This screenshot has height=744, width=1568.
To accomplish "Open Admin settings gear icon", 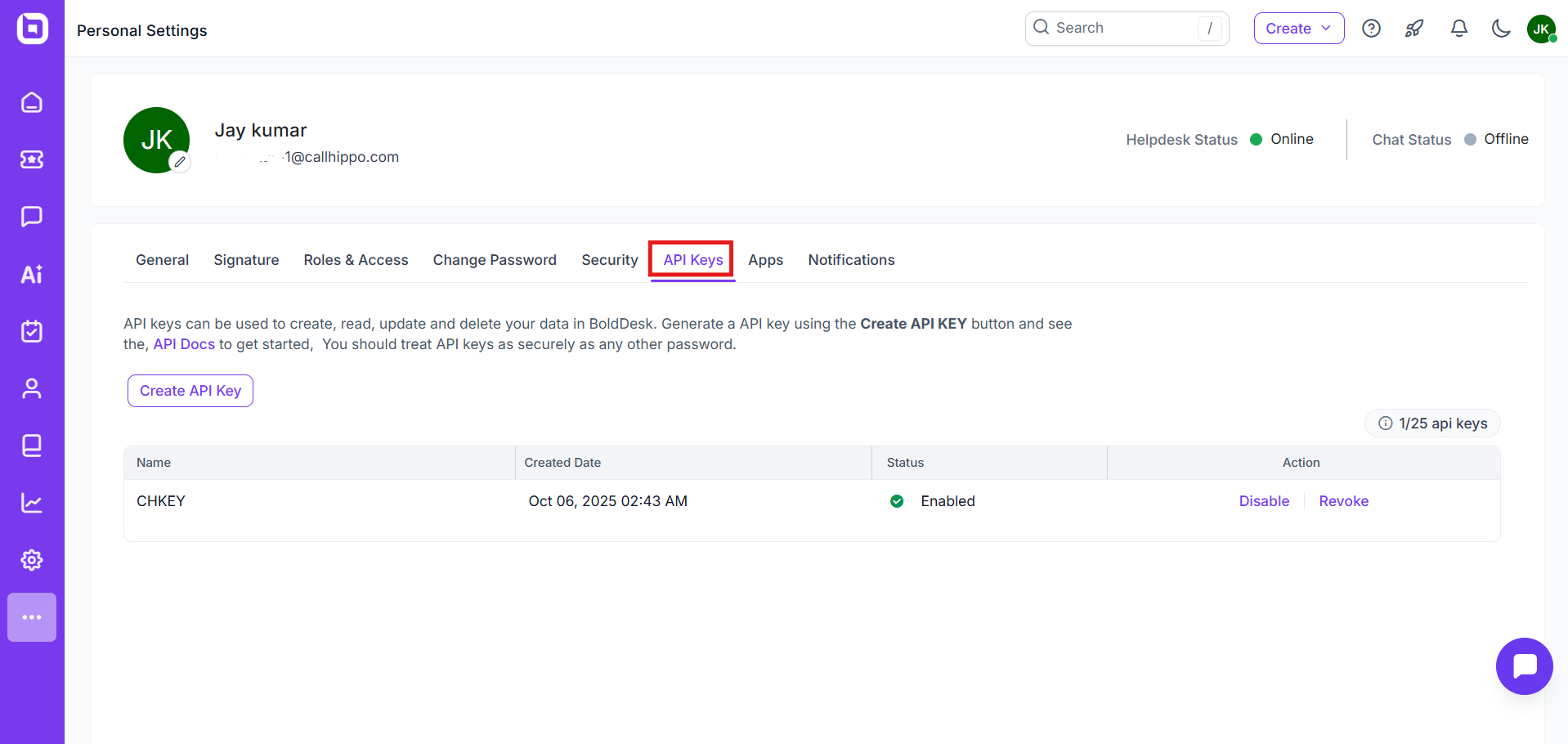I will tap(32, 560).
